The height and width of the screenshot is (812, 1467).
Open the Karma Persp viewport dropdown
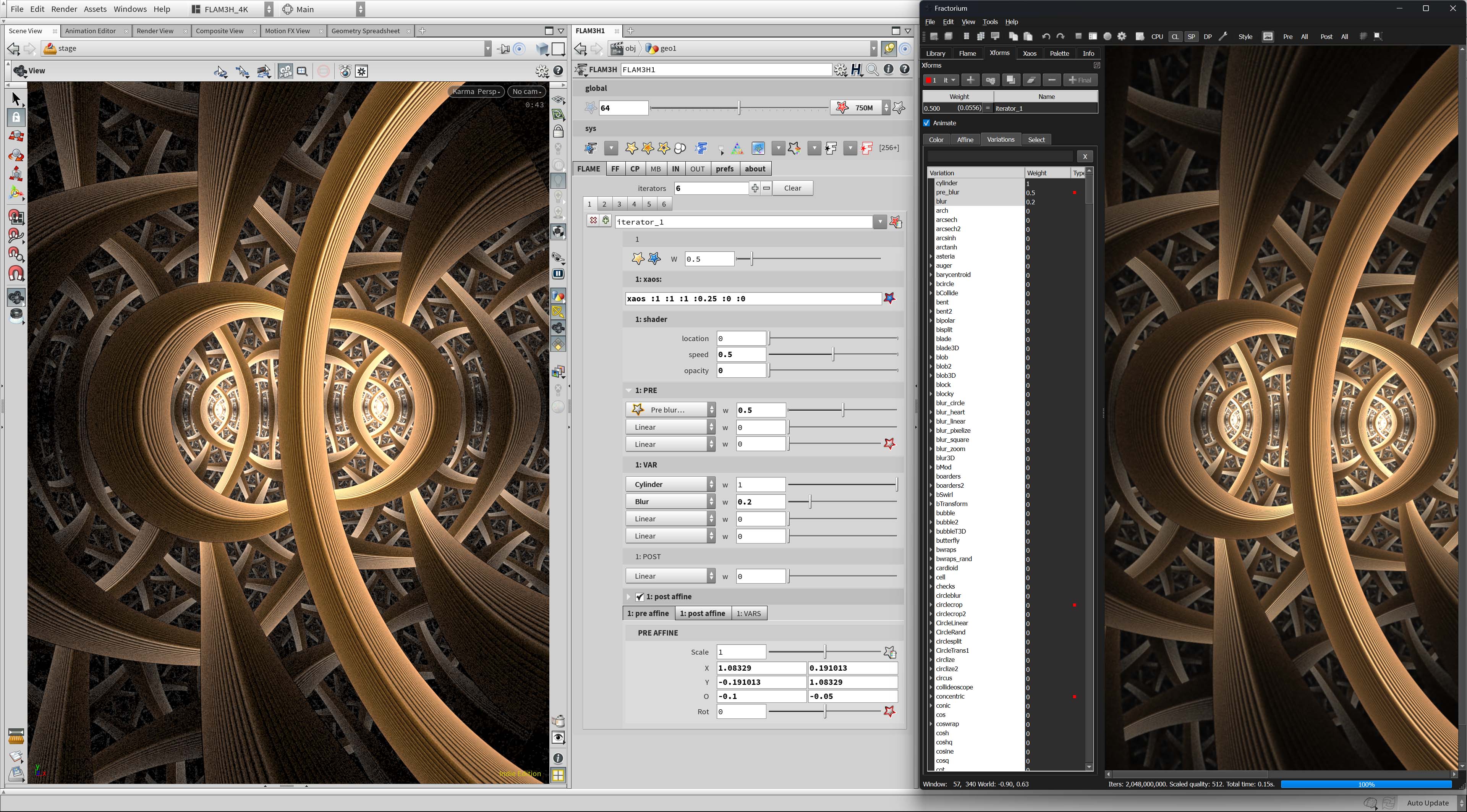[476, 91]
